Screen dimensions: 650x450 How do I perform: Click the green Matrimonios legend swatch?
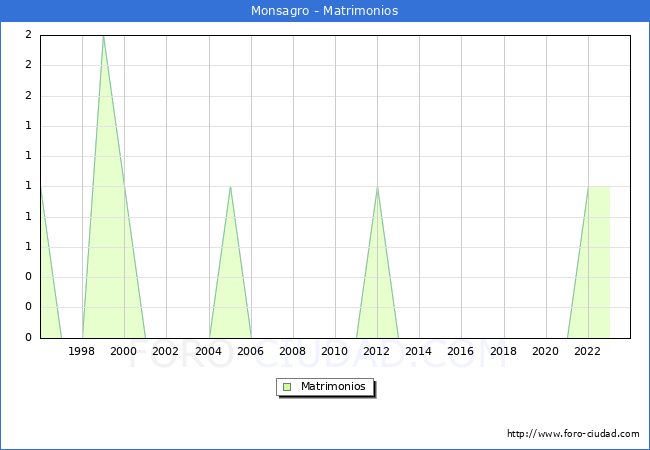[x=287, y=387]
